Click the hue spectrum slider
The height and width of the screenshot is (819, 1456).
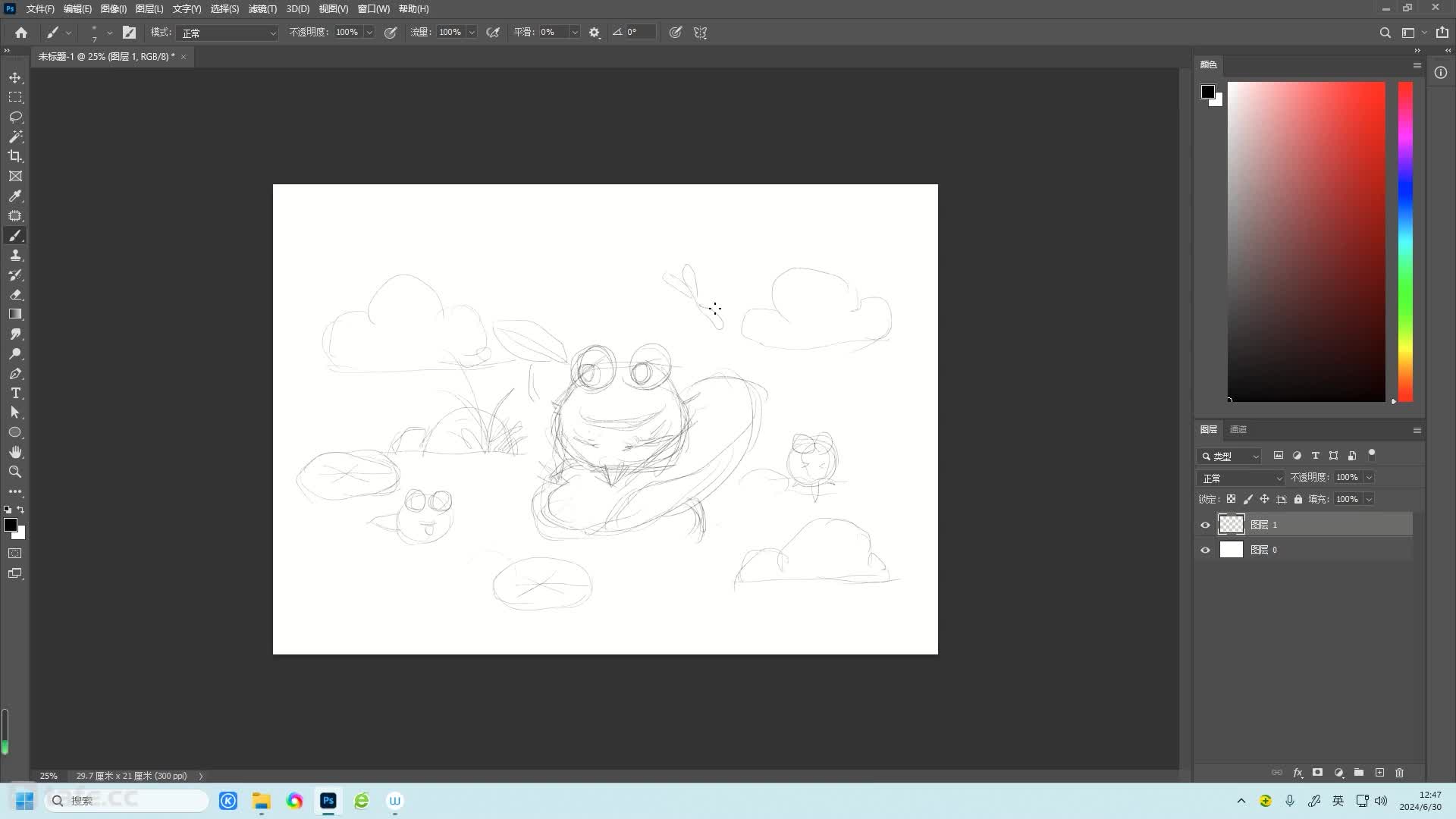tap(1405, 242)
